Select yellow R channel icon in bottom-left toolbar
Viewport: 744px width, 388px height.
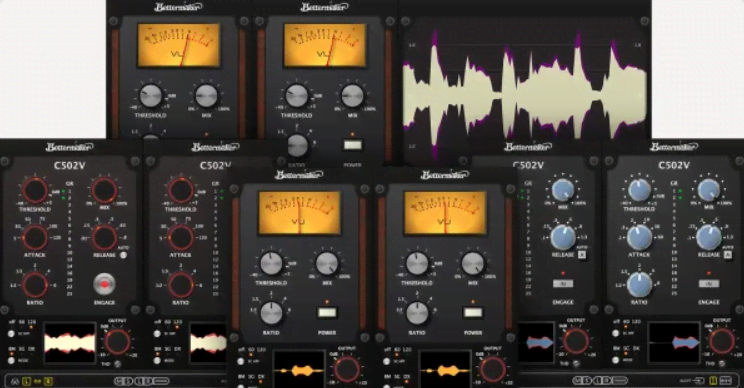48,381
